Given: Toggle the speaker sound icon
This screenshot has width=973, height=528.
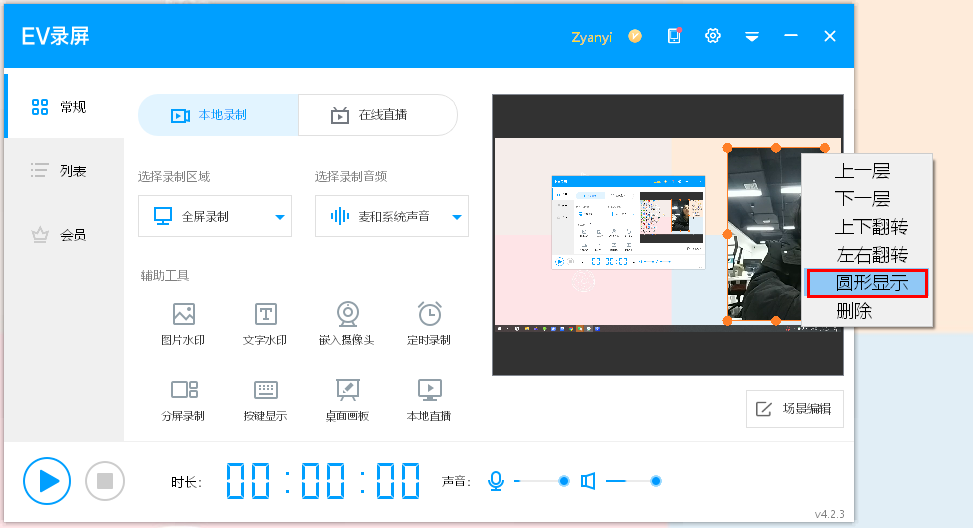Looking at the screenshot, I should (x=588, y=482).
